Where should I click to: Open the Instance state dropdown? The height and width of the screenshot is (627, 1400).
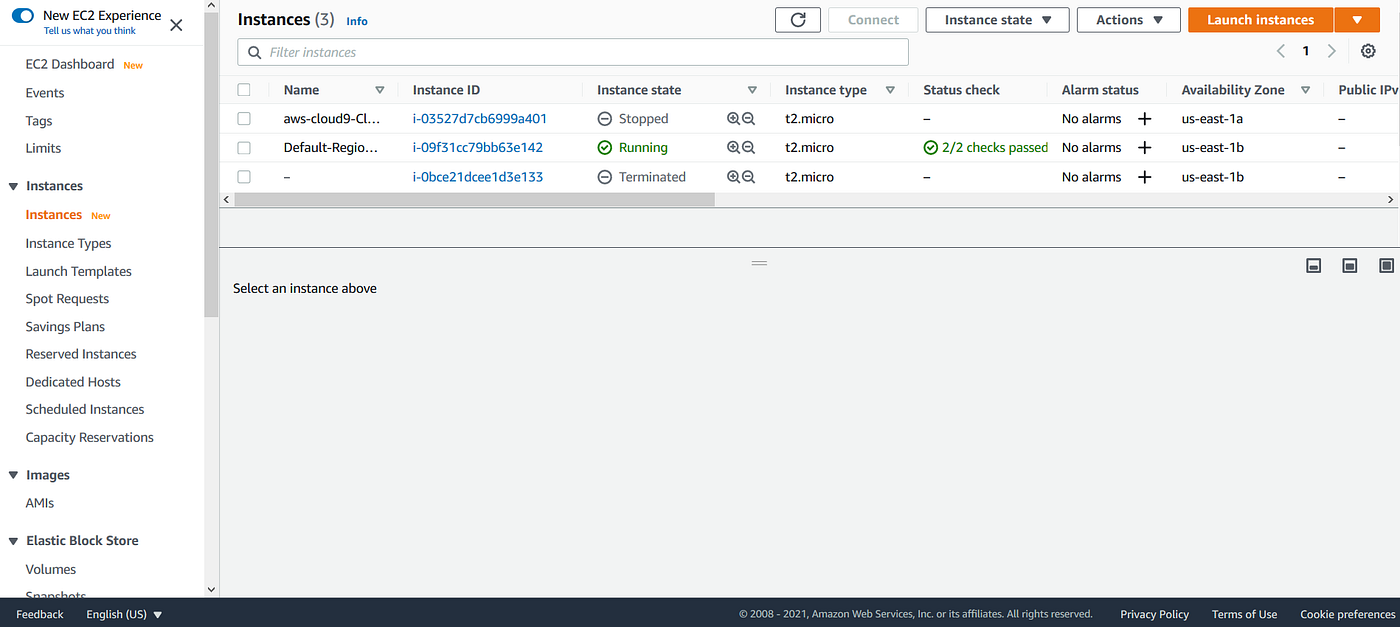996,19
